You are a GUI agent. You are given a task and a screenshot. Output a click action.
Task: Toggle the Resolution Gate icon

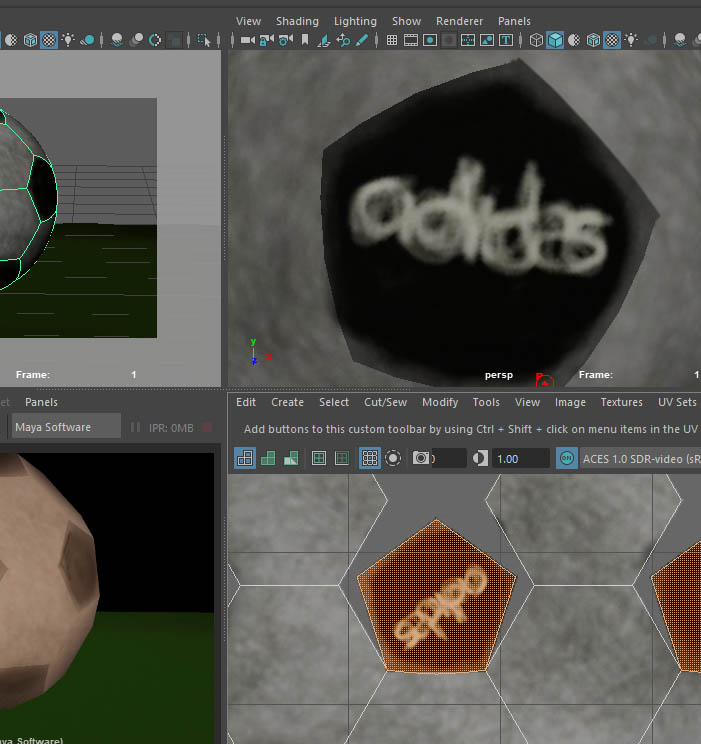[430, 40]
